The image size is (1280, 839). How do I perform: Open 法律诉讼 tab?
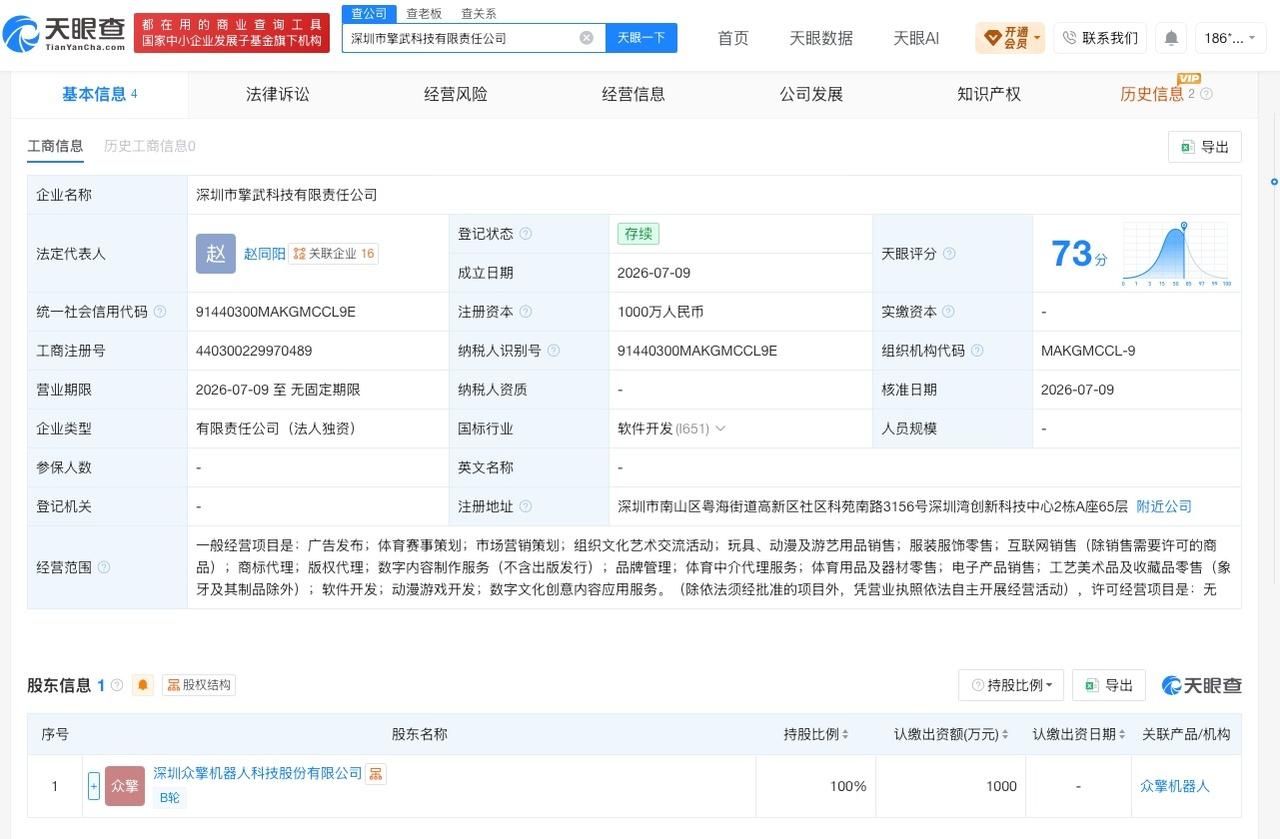pos(278,94)
